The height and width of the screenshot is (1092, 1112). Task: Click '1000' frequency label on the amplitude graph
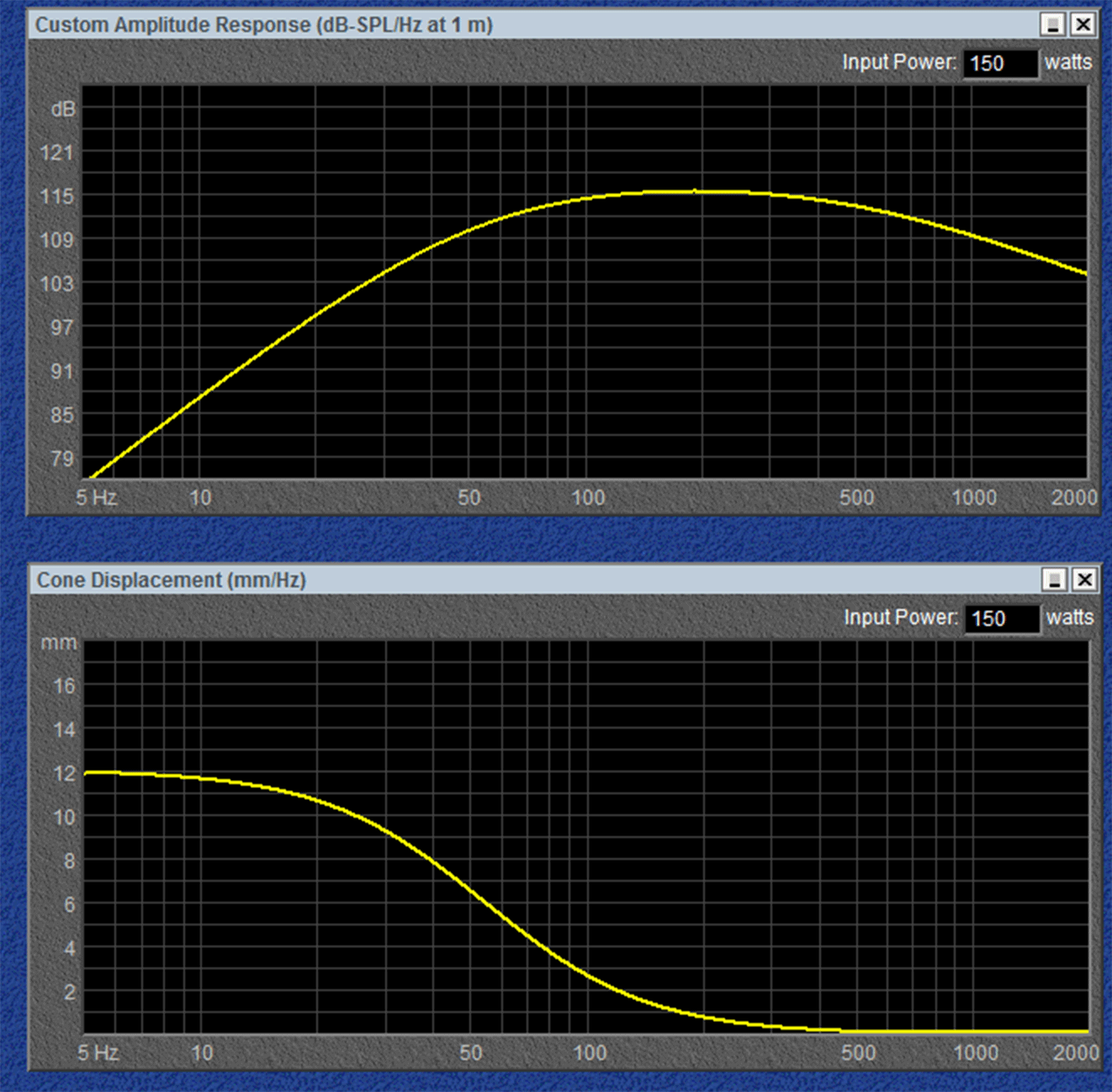coord(974,497)
